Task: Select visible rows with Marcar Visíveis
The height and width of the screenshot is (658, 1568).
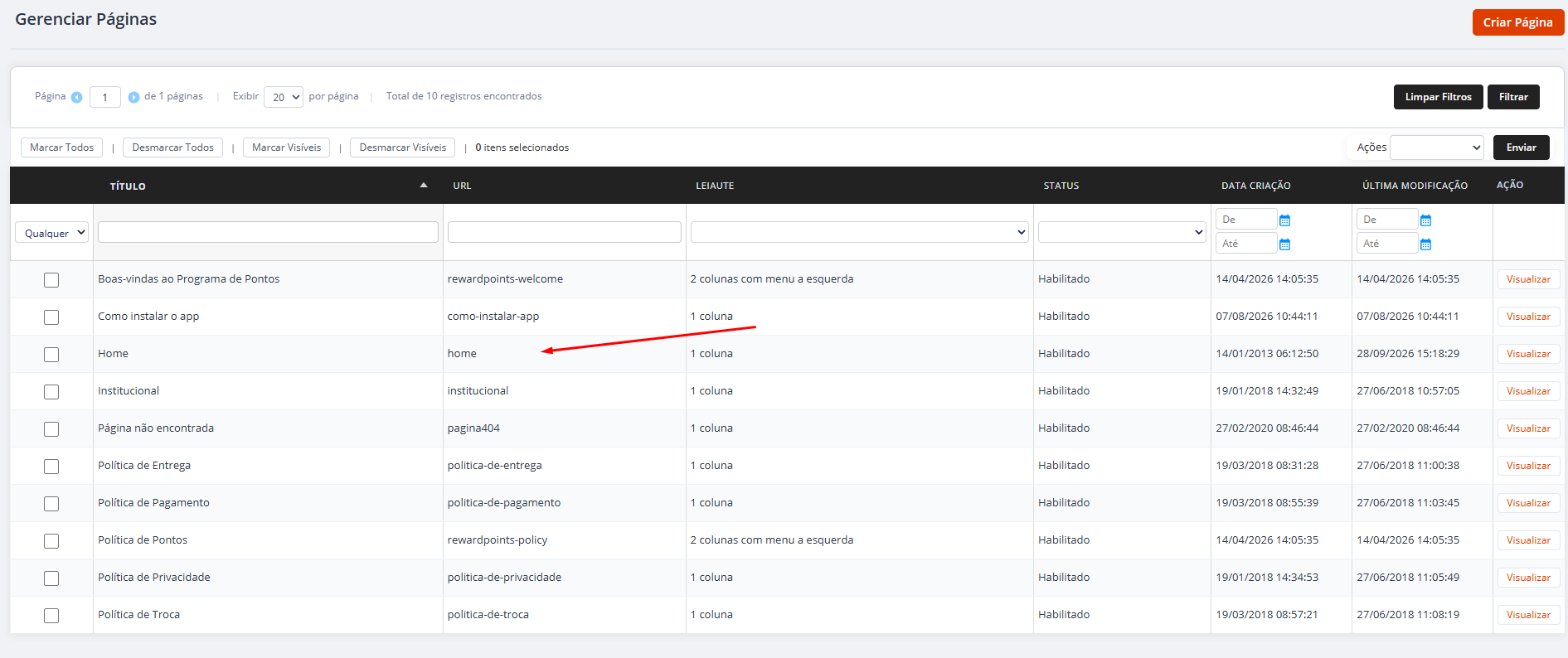Action: (286, 148)
